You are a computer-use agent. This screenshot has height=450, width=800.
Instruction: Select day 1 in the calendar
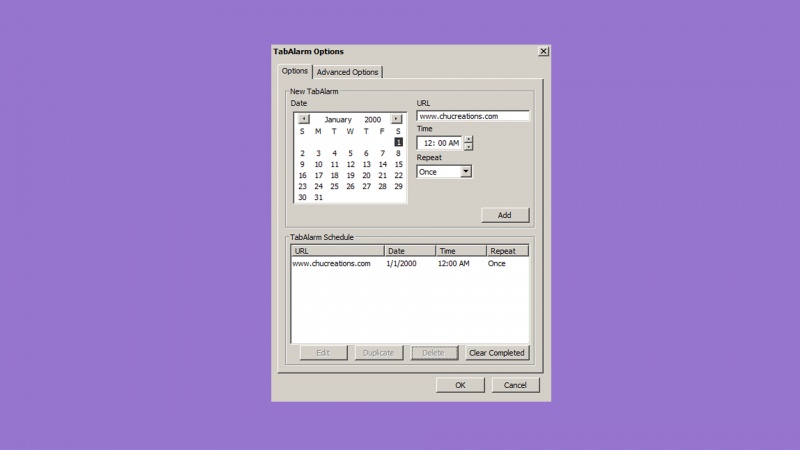coord(398,142)
